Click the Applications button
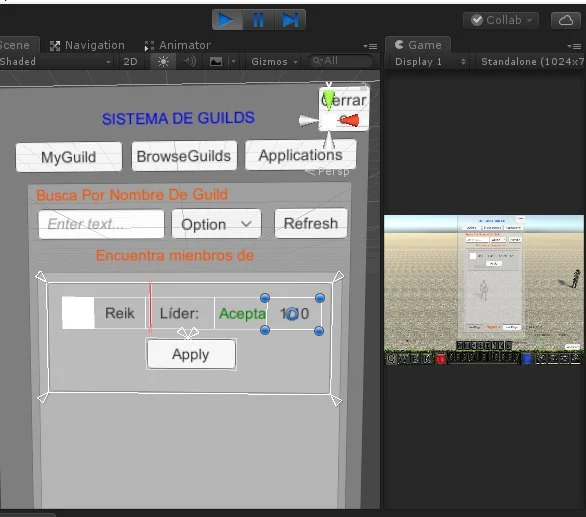 (300, 155)
